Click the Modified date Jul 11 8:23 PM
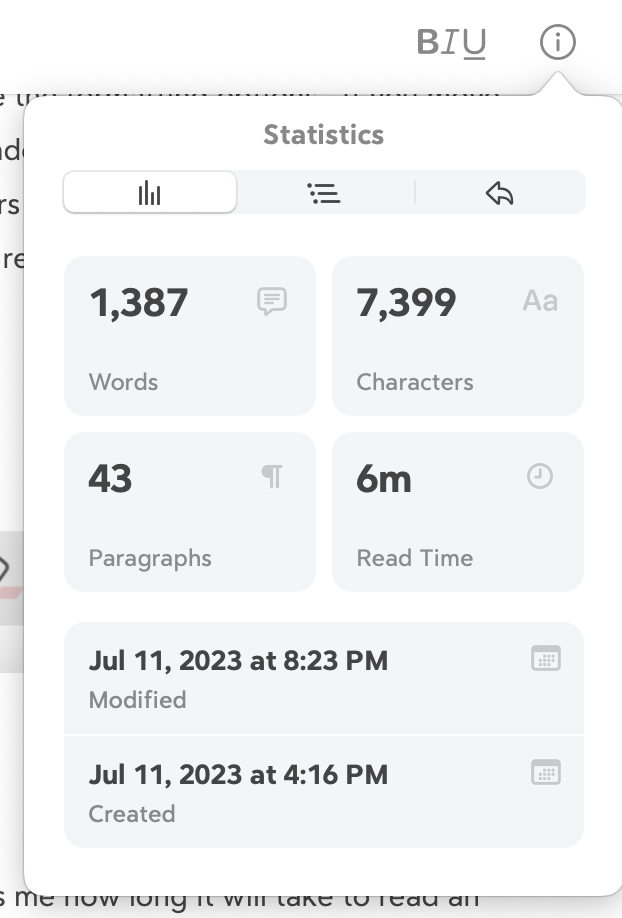The width and height of the screenshot is (622, 918). 238,660
